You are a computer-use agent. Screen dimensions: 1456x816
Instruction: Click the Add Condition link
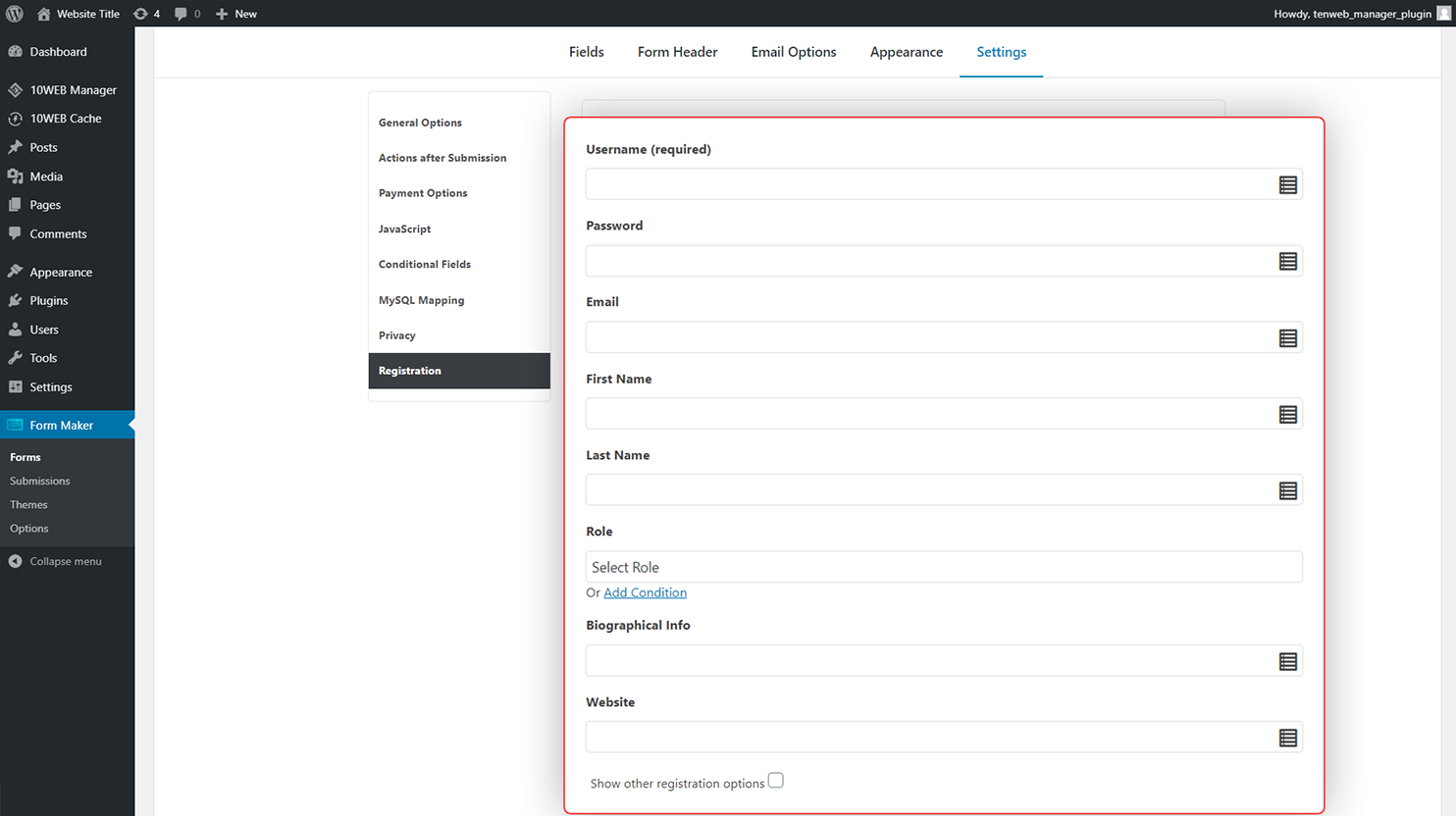tap(645, 592)
